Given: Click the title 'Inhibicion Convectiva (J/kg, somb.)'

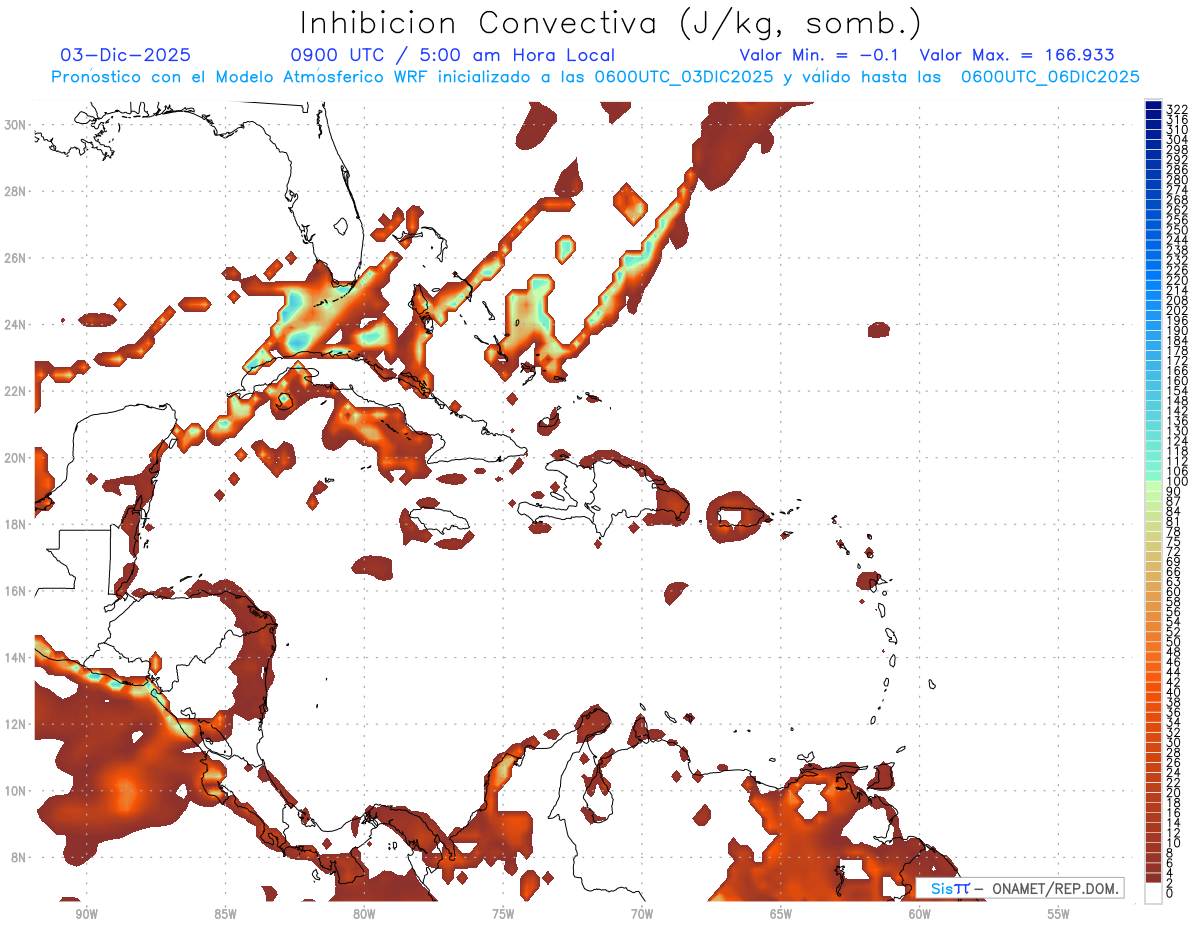Looking at the screenshot, I should coord(611,24).
